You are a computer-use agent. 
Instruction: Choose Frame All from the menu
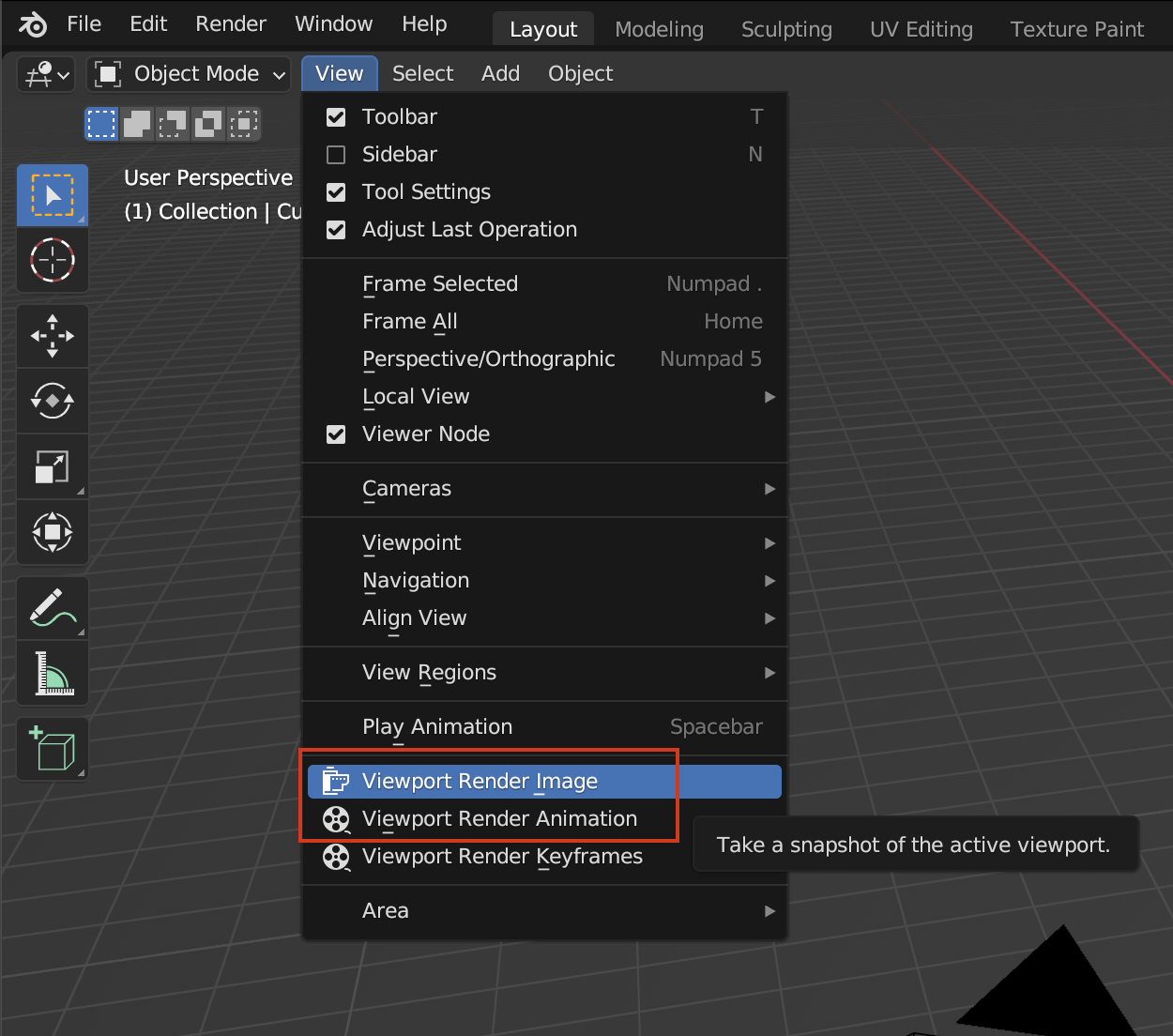click(x=409, y=321)
